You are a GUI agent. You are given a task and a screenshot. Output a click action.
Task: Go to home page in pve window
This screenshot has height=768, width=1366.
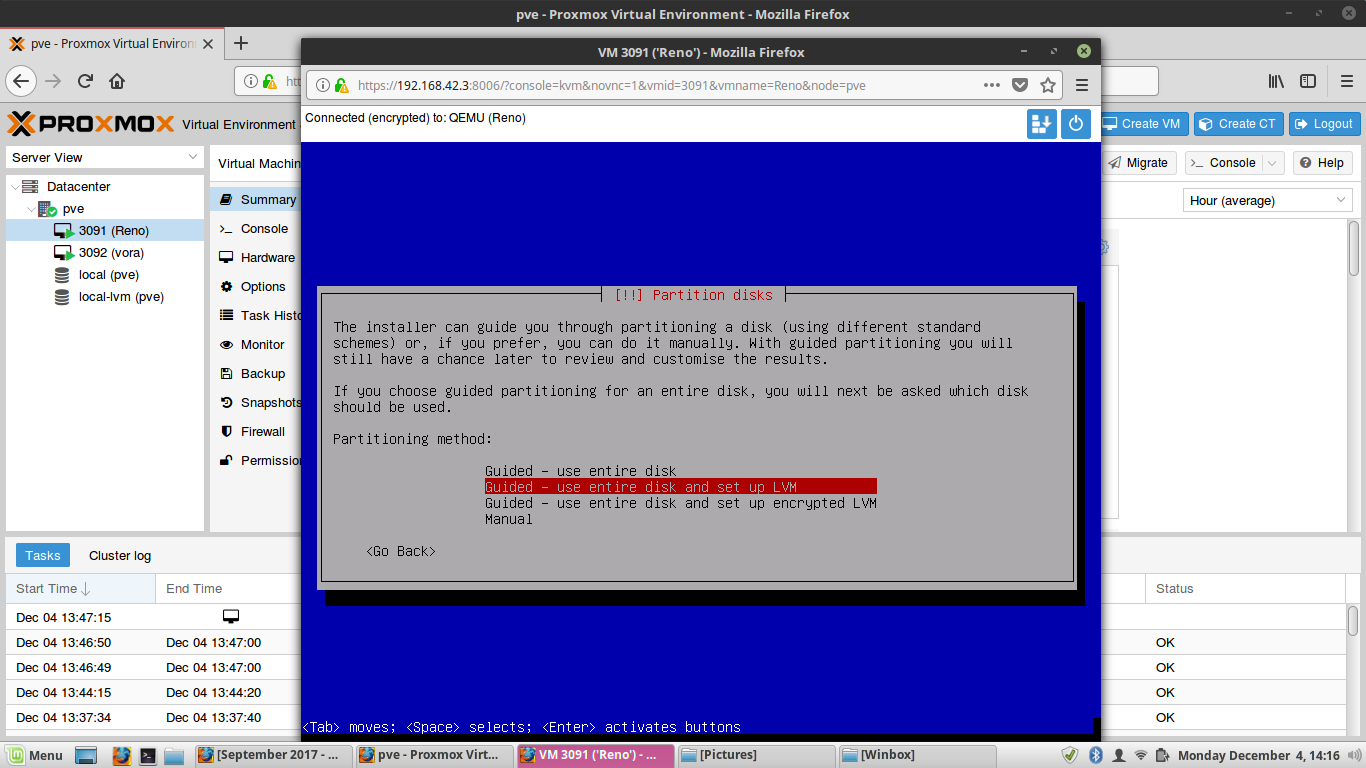(117, 81)
